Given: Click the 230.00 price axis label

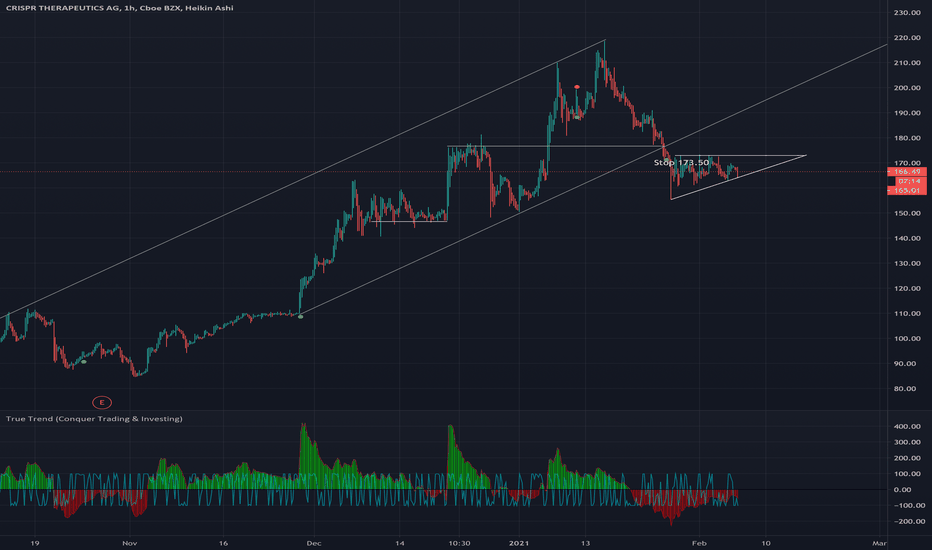Looking at the screenshot, I should click(x=907, y=12).
